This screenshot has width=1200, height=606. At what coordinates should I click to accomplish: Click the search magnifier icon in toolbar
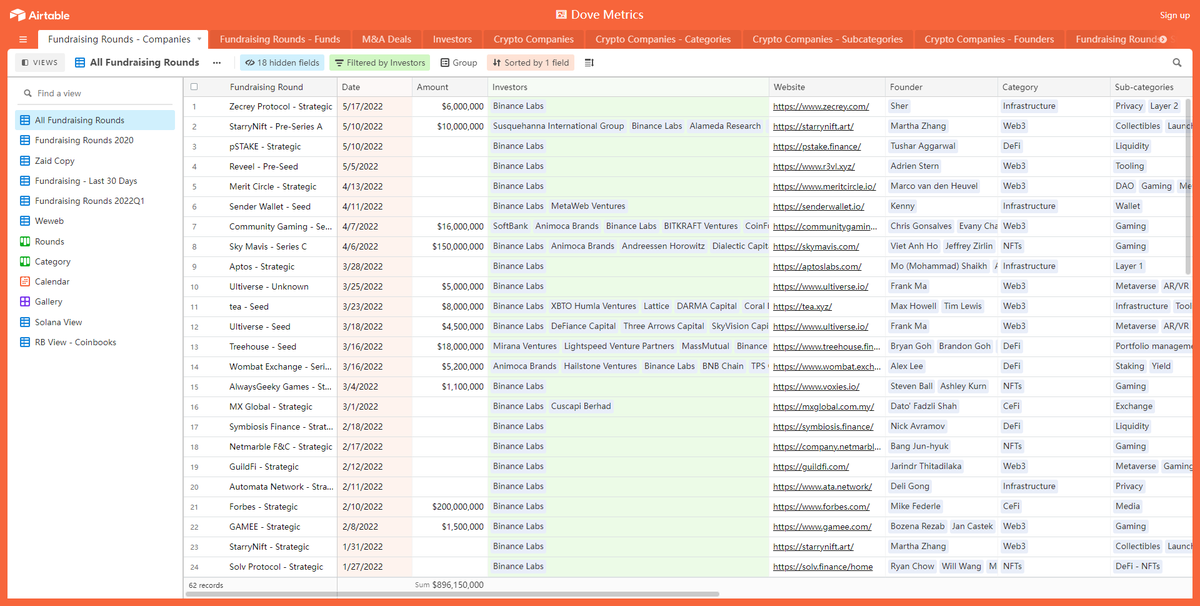coord(1176,62)
